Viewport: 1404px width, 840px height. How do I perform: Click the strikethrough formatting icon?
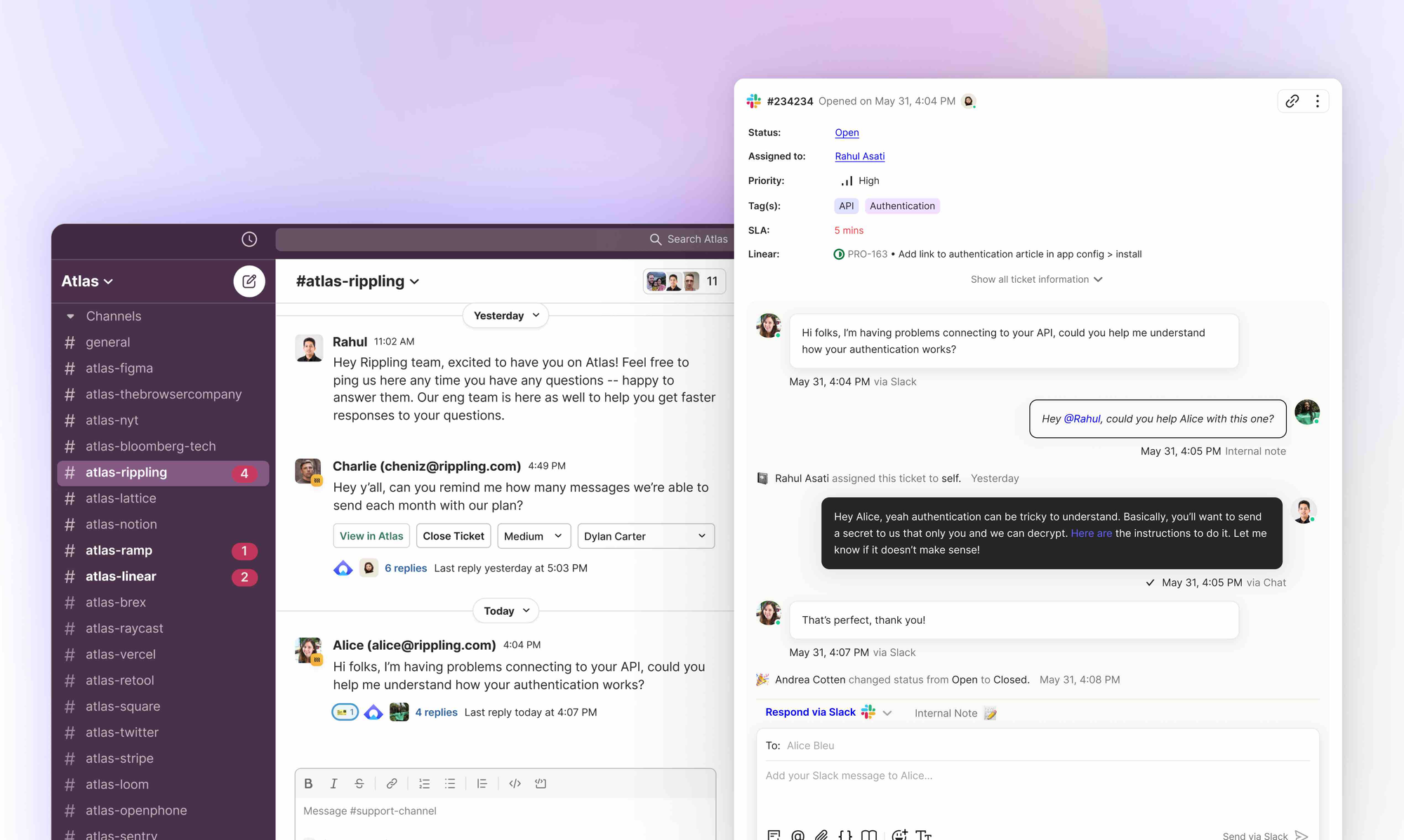pyautogui.click(x=359, y=783)
